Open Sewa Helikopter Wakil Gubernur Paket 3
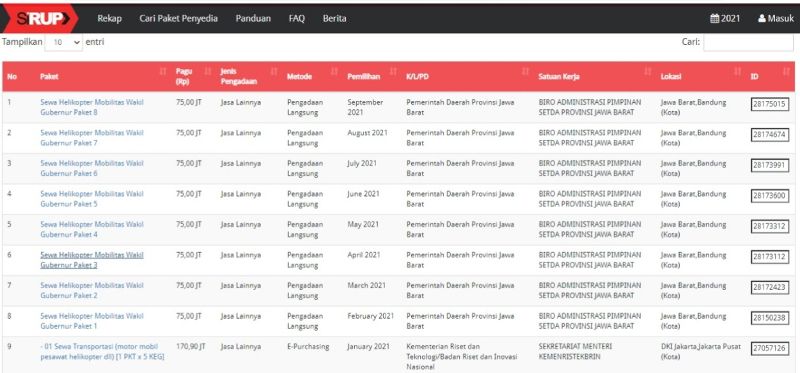Viewport: 800px width, 373px height. (x=92, y=260)
